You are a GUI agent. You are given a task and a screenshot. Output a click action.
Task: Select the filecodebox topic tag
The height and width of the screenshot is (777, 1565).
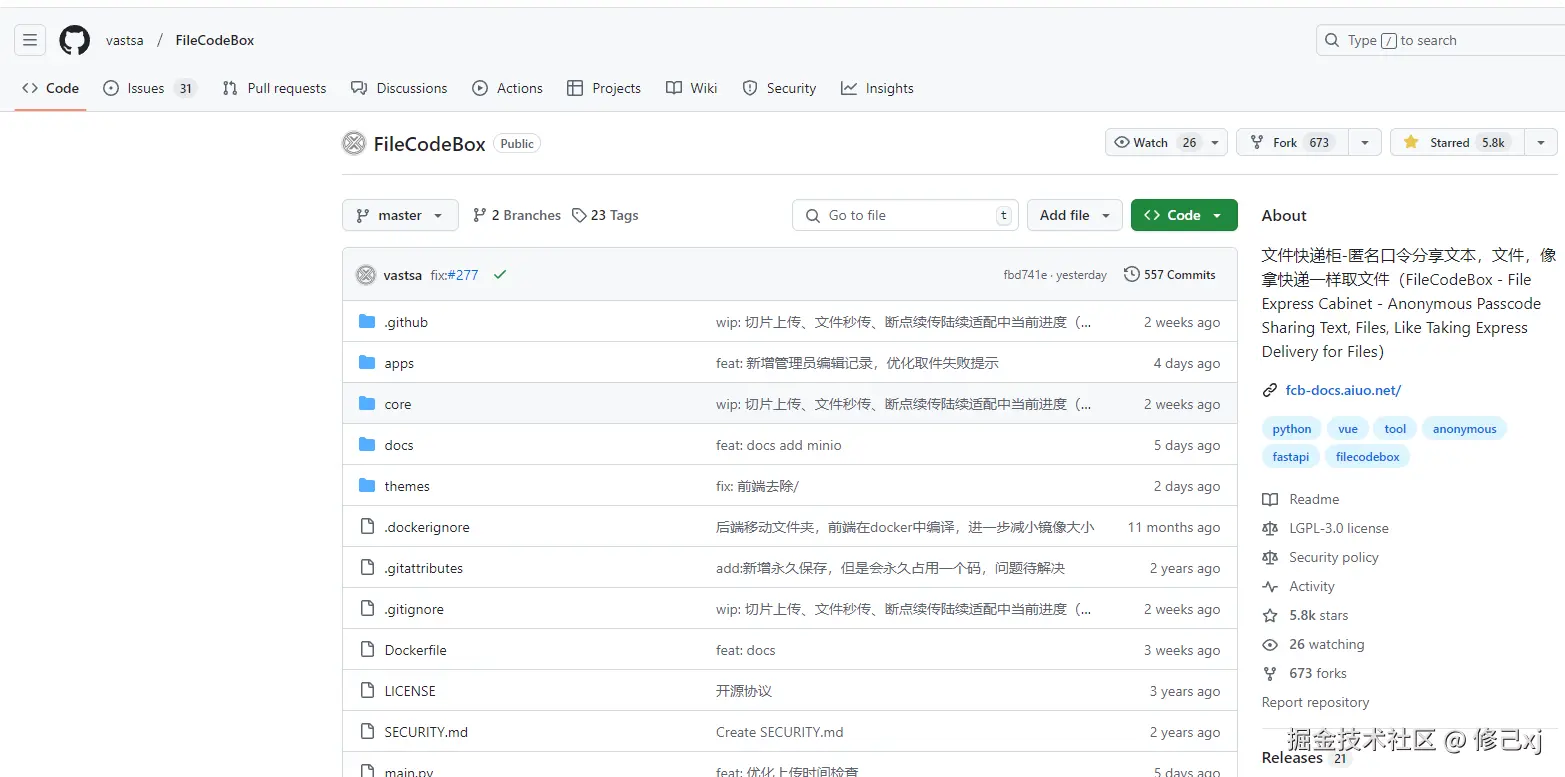pyautogui.click(x=1367, y=456)
